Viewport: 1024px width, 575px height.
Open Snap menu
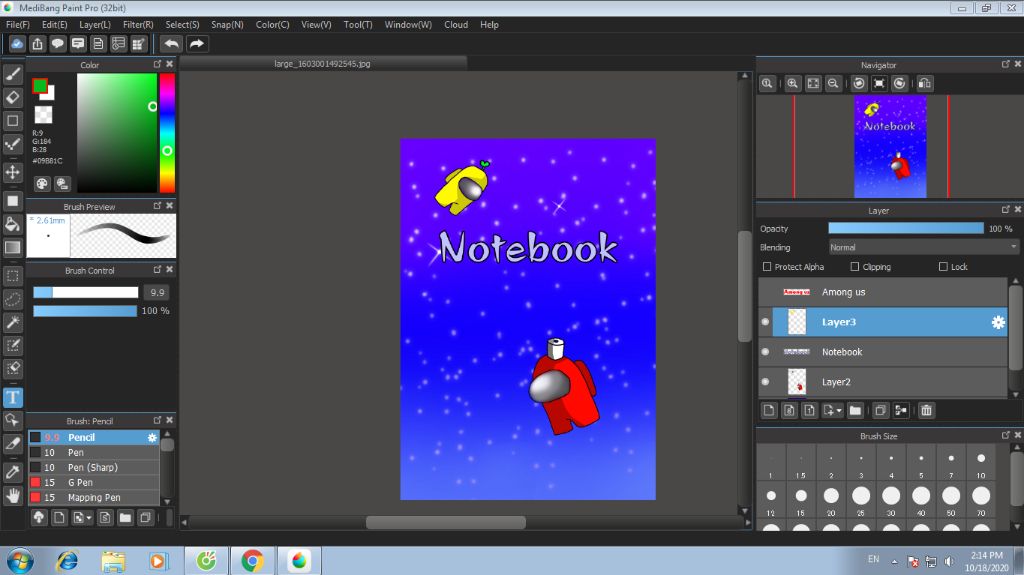[x=227, y=24]
